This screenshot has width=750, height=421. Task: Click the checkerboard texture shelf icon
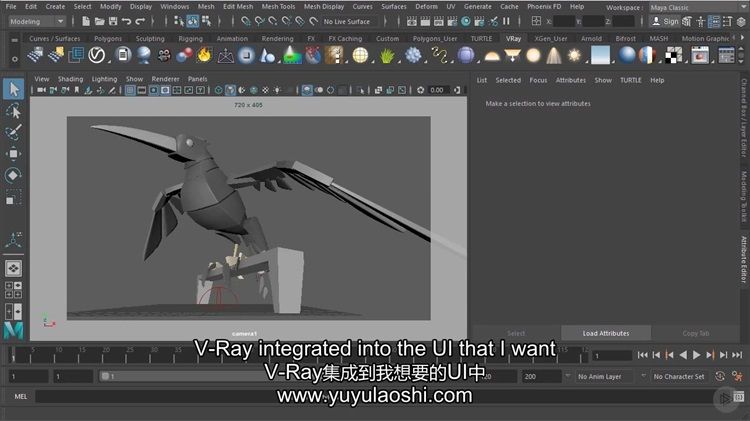(673, 55)
